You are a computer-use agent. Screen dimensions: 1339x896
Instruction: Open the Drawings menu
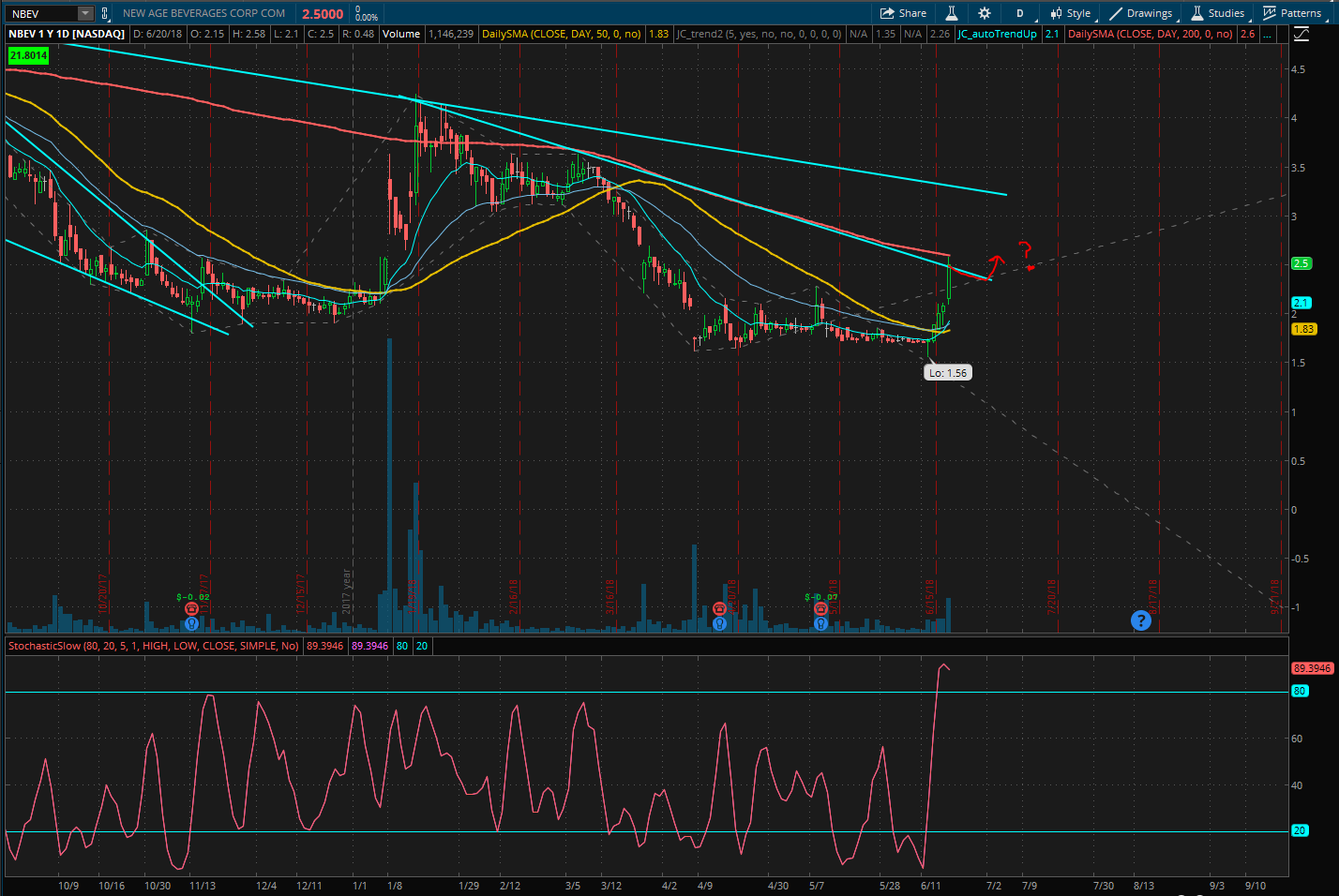coord(1140,13)
